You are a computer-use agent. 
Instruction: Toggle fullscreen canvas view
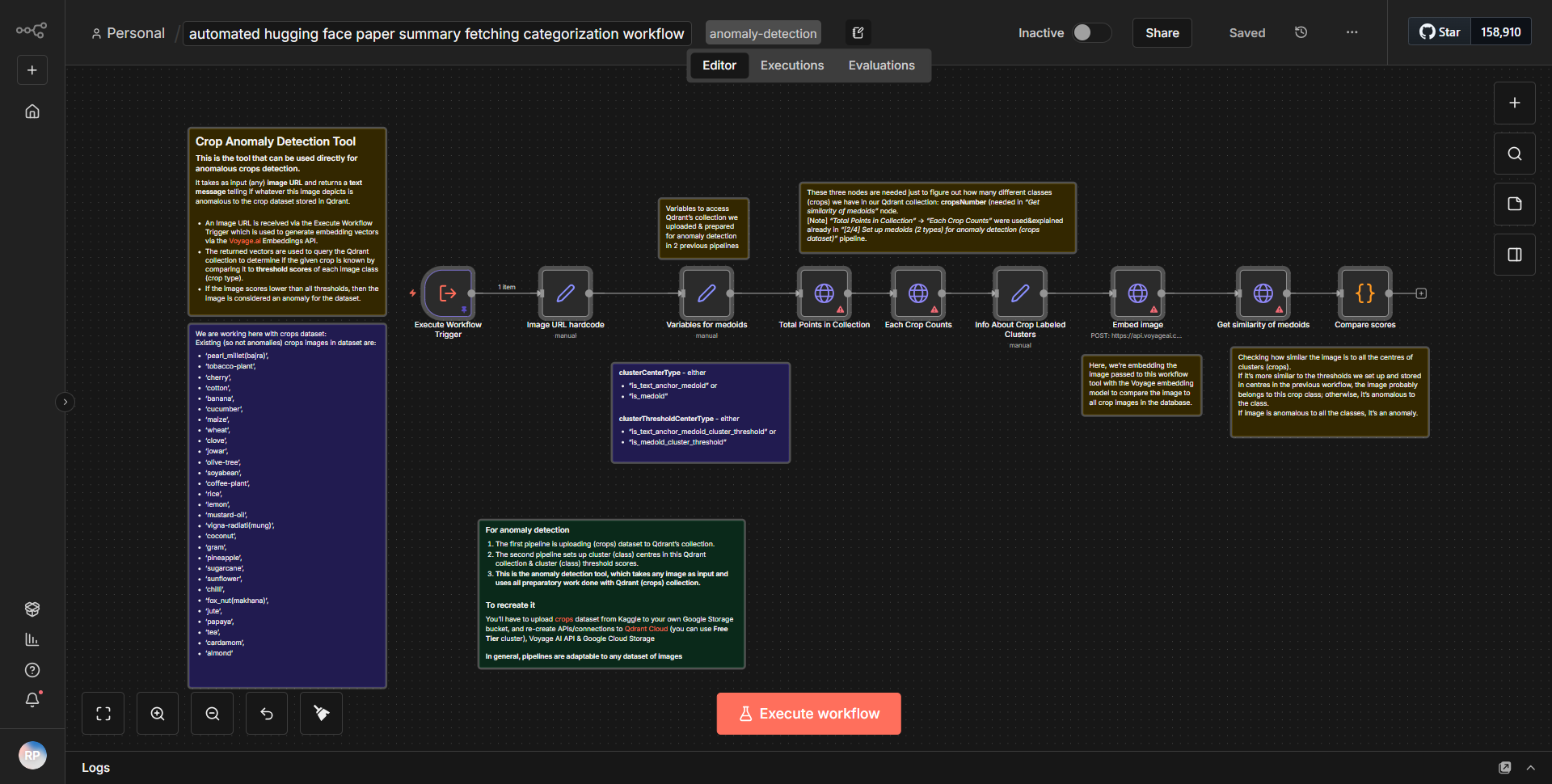point(103,713)
